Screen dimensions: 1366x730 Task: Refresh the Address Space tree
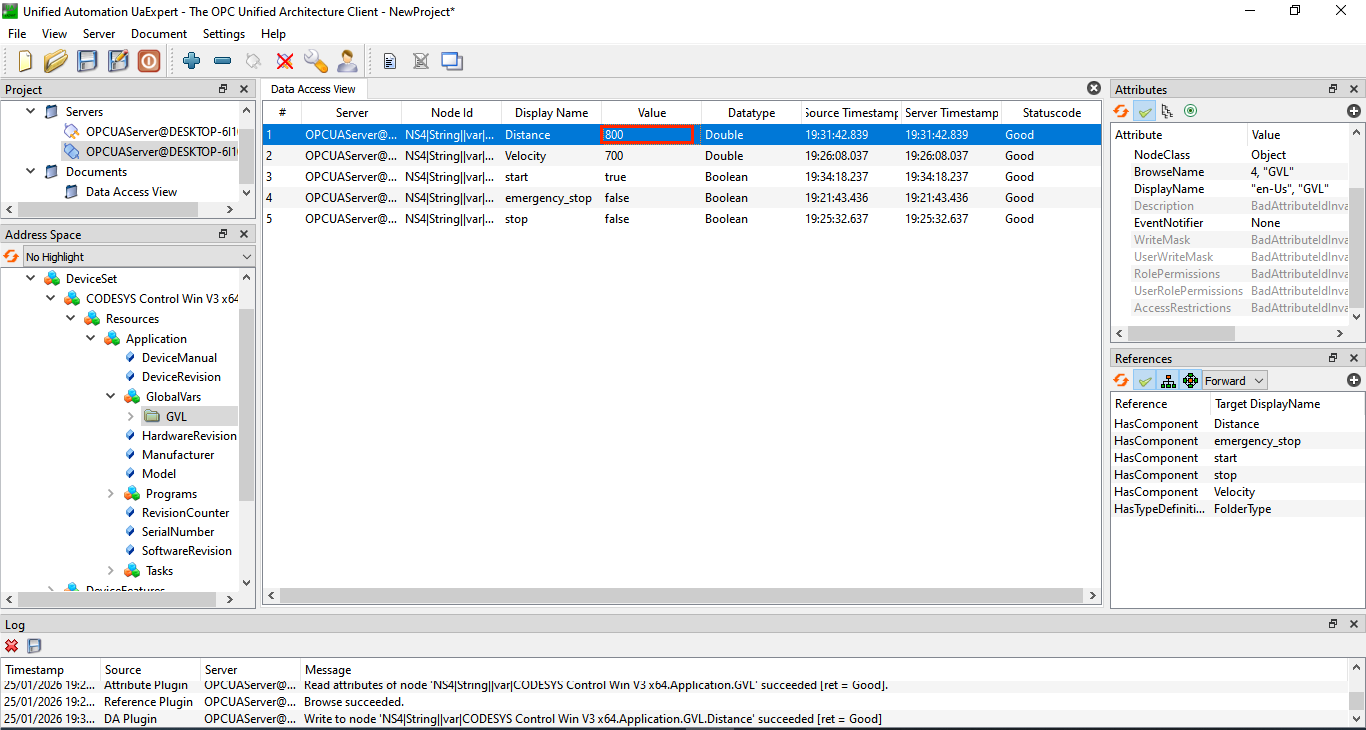point(12,257)
